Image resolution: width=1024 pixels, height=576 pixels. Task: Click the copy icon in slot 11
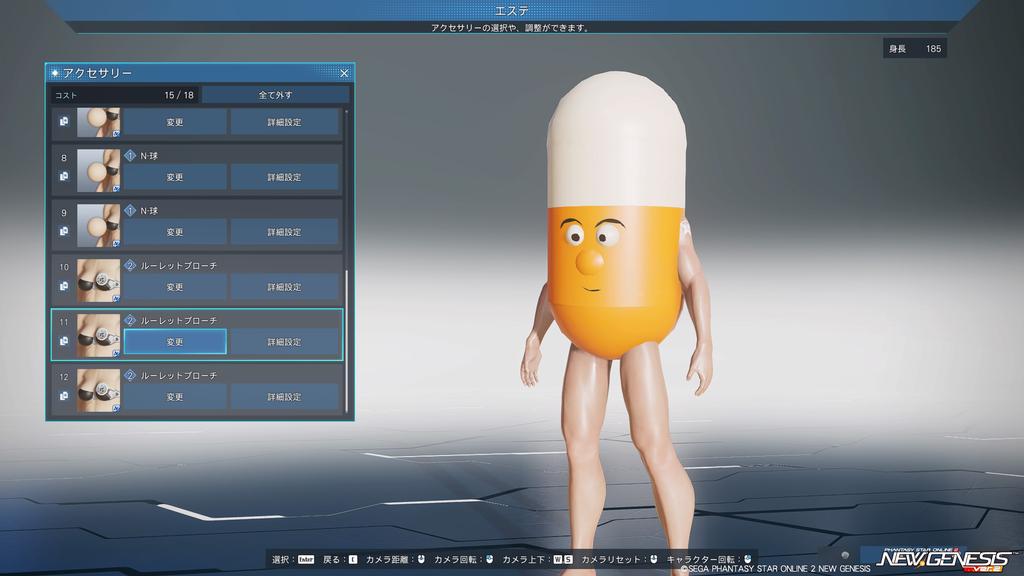coord(64,341)
